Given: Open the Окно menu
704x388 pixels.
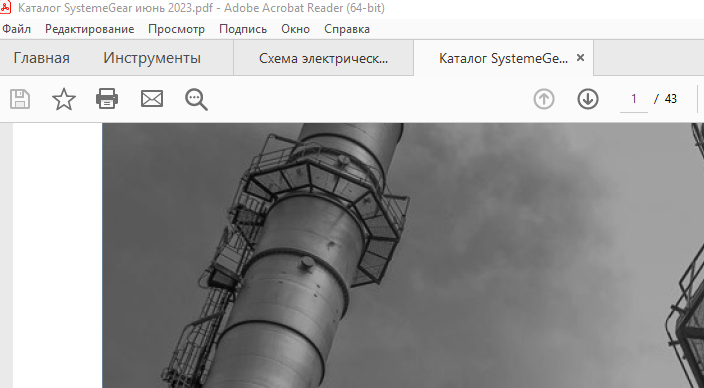Looking at the screenshot, I should point(295,29).
